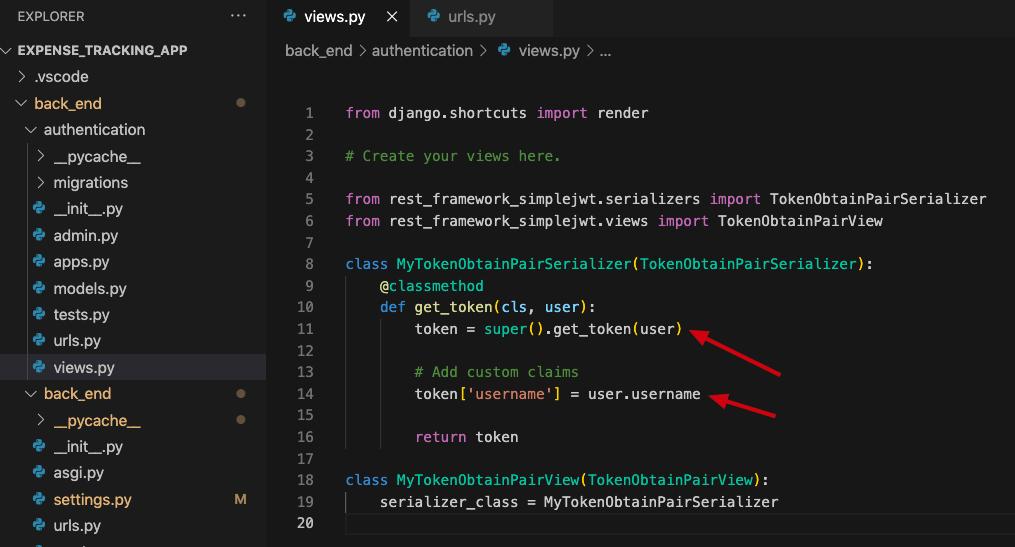Collapse the authentication folder
The image size is (1015, 547).
point(94,130)
